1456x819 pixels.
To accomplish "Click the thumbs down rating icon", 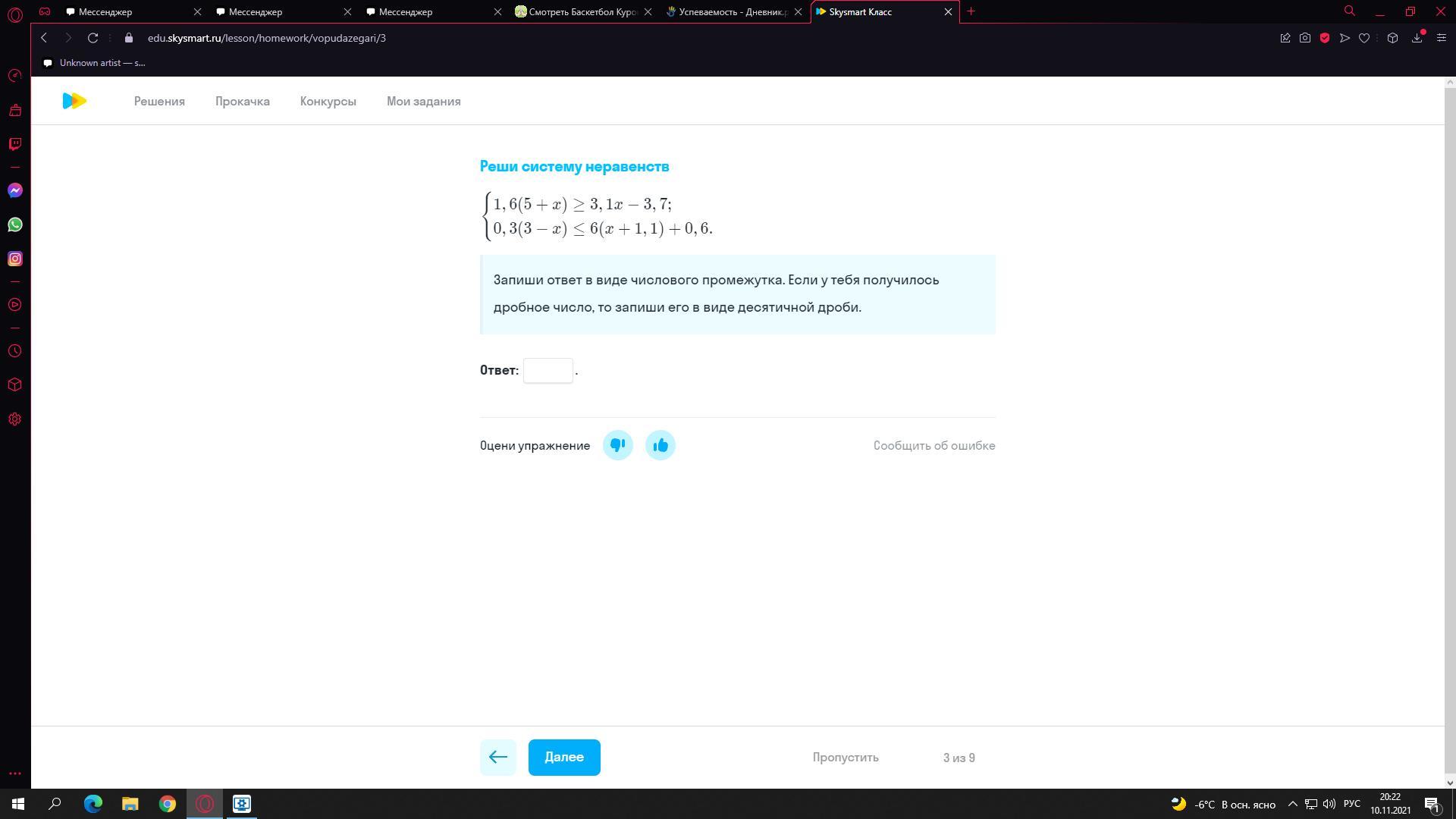I will (x=617, y=445).
